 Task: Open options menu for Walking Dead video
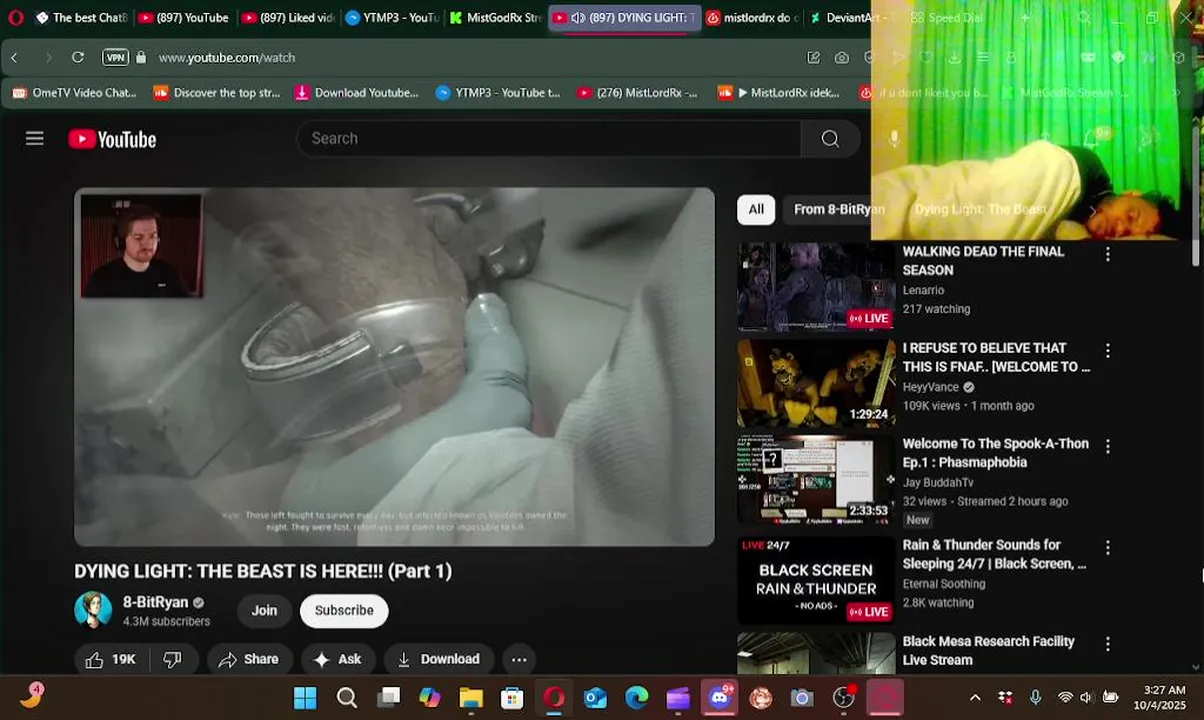pyautogui.click(x=1107, y=254)
